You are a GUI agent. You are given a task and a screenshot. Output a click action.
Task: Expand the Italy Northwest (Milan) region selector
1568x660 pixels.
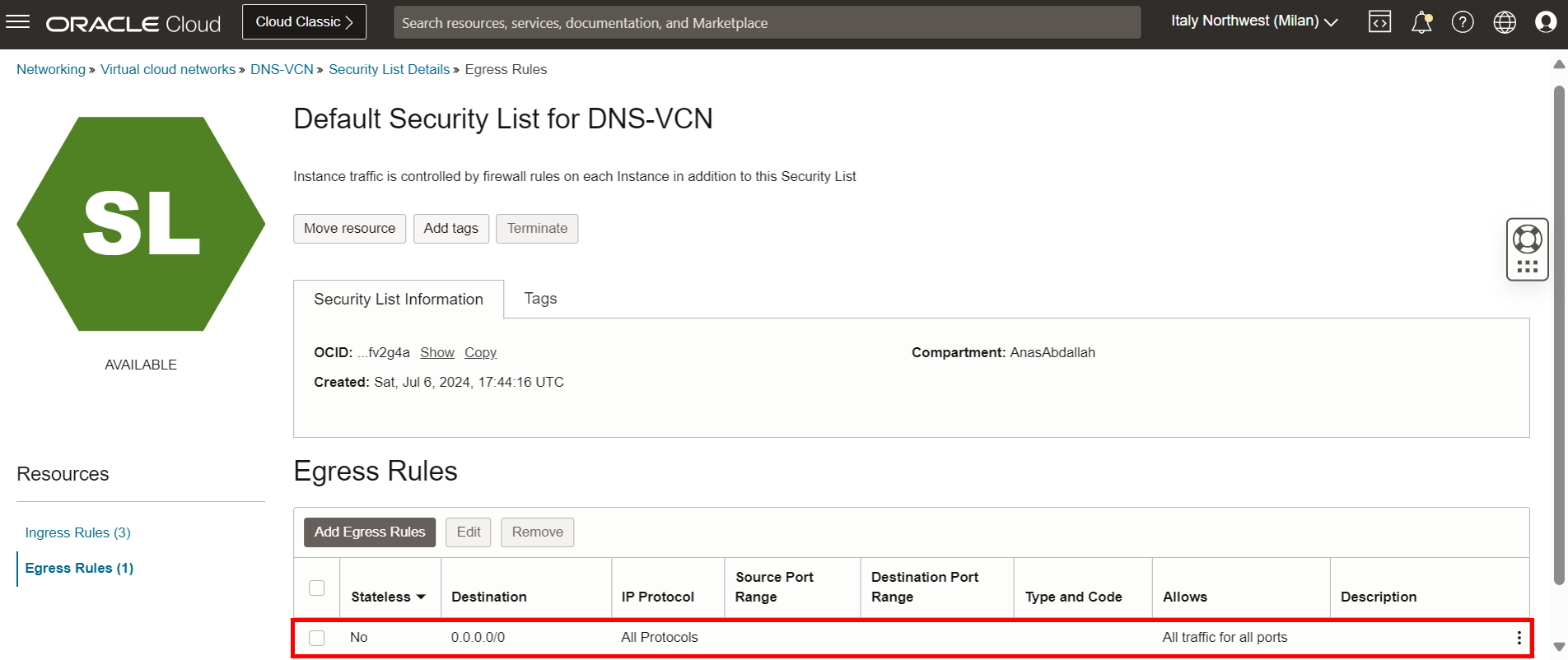[1254, 21]
